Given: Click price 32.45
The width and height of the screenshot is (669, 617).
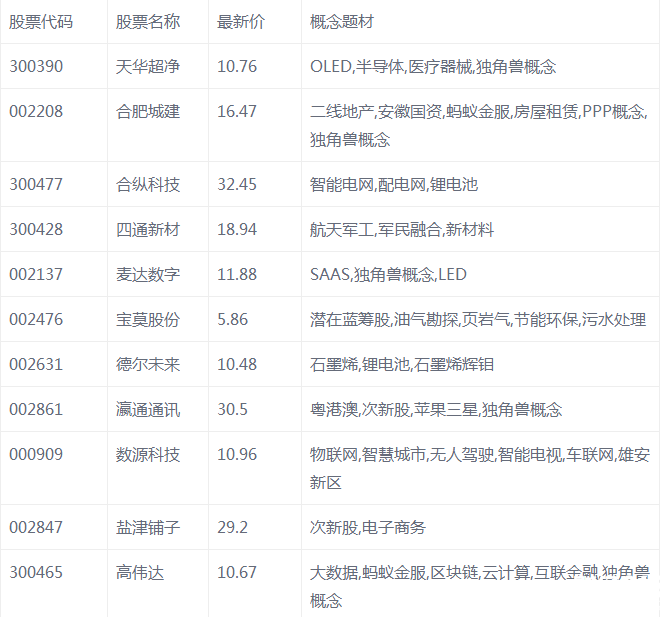Looking at the screenshot, I should tap(237, 185).
